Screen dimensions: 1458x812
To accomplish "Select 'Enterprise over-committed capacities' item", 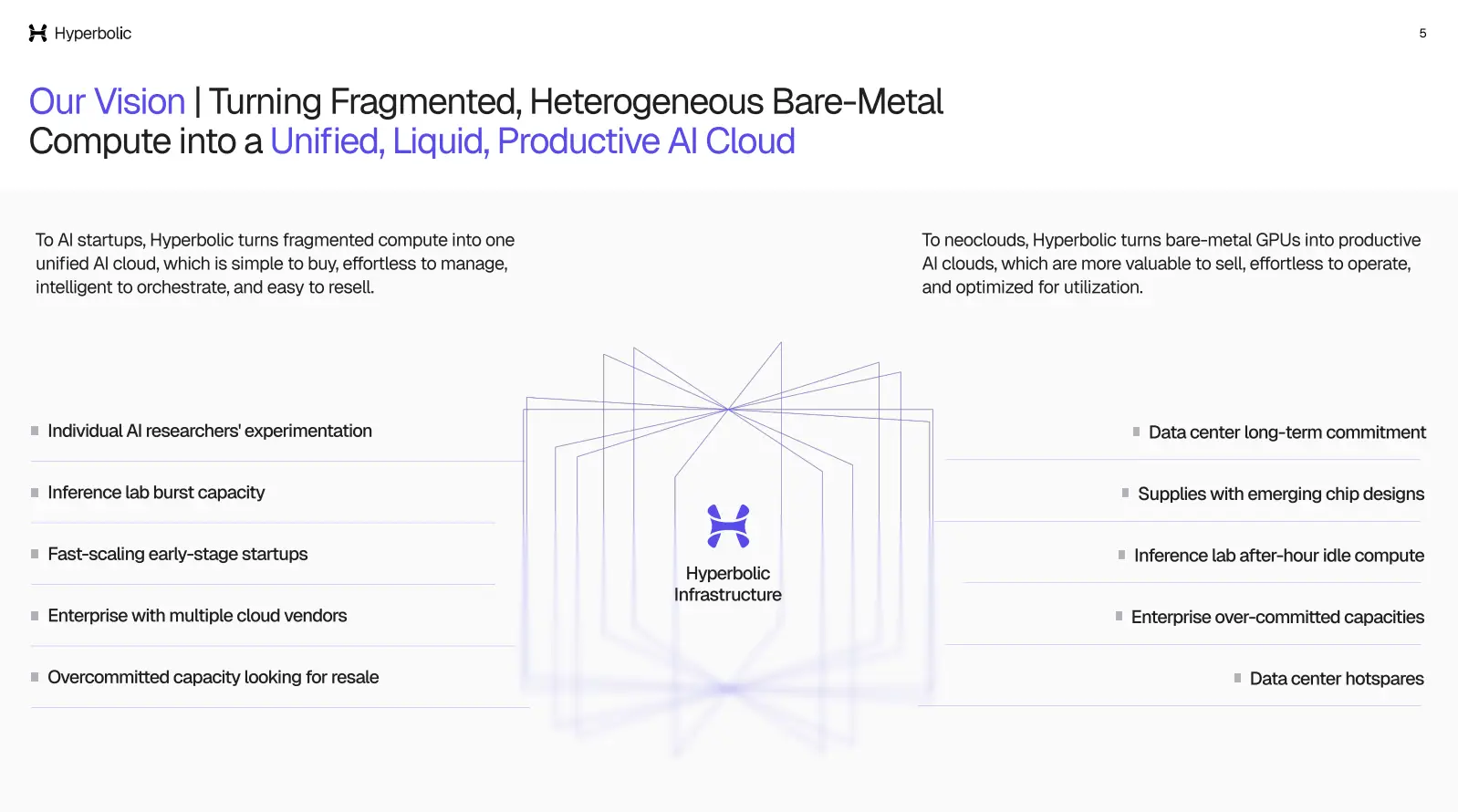I will [1277, 617].
